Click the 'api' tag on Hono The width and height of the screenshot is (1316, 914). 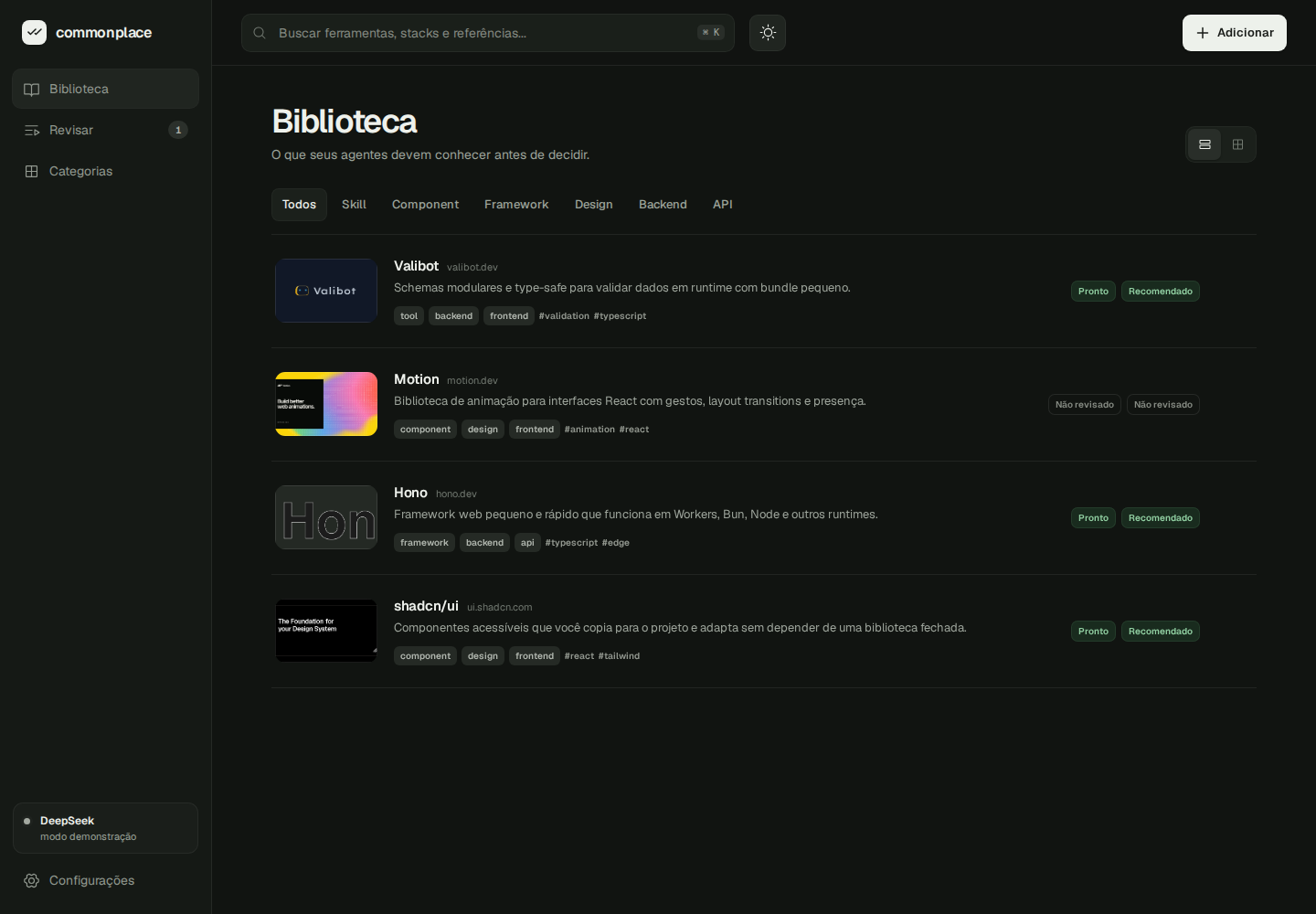point(527,543)
